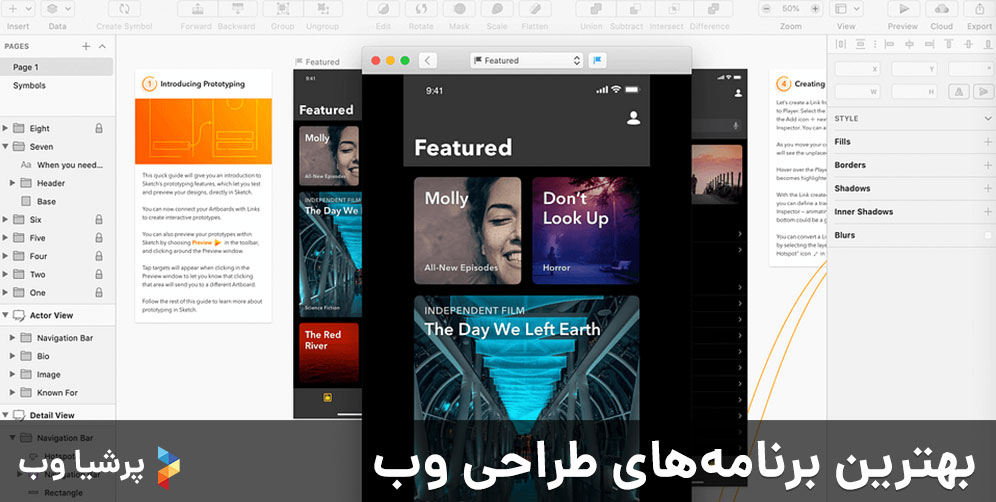The image size is (996, 502).
Task: Click the zoom in plus button
Action: tap(816, 9)
